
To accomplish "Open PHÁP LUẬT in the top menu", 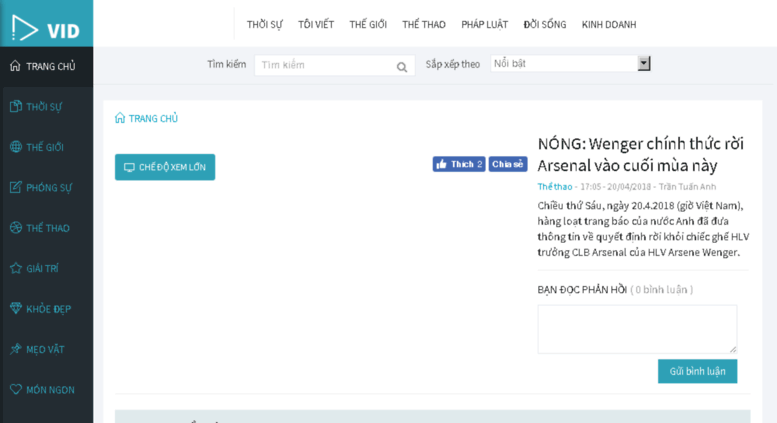I will [x=484, y=25].
